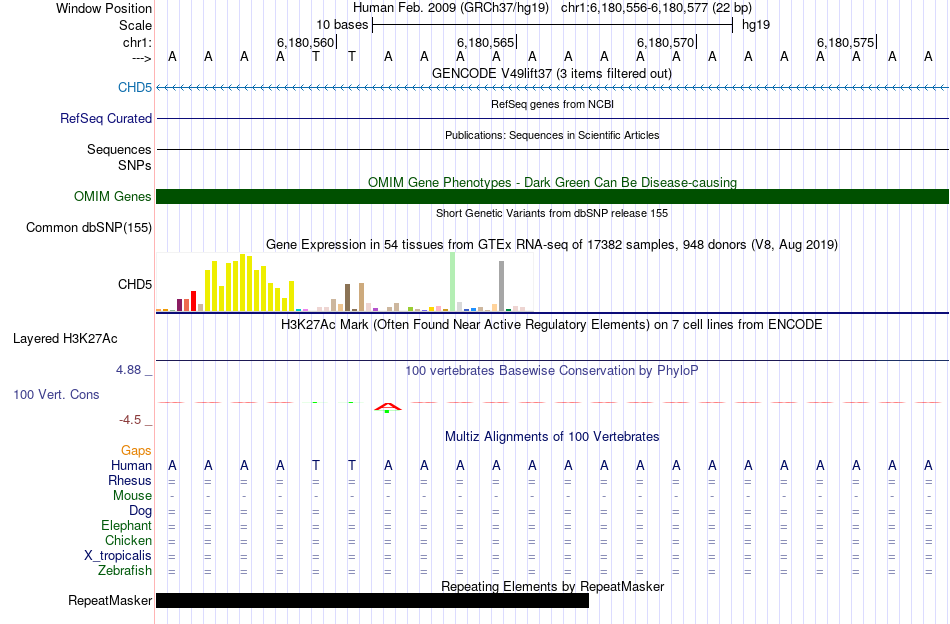
Task: Click the Dog species label
Action: tap(140, 511)
